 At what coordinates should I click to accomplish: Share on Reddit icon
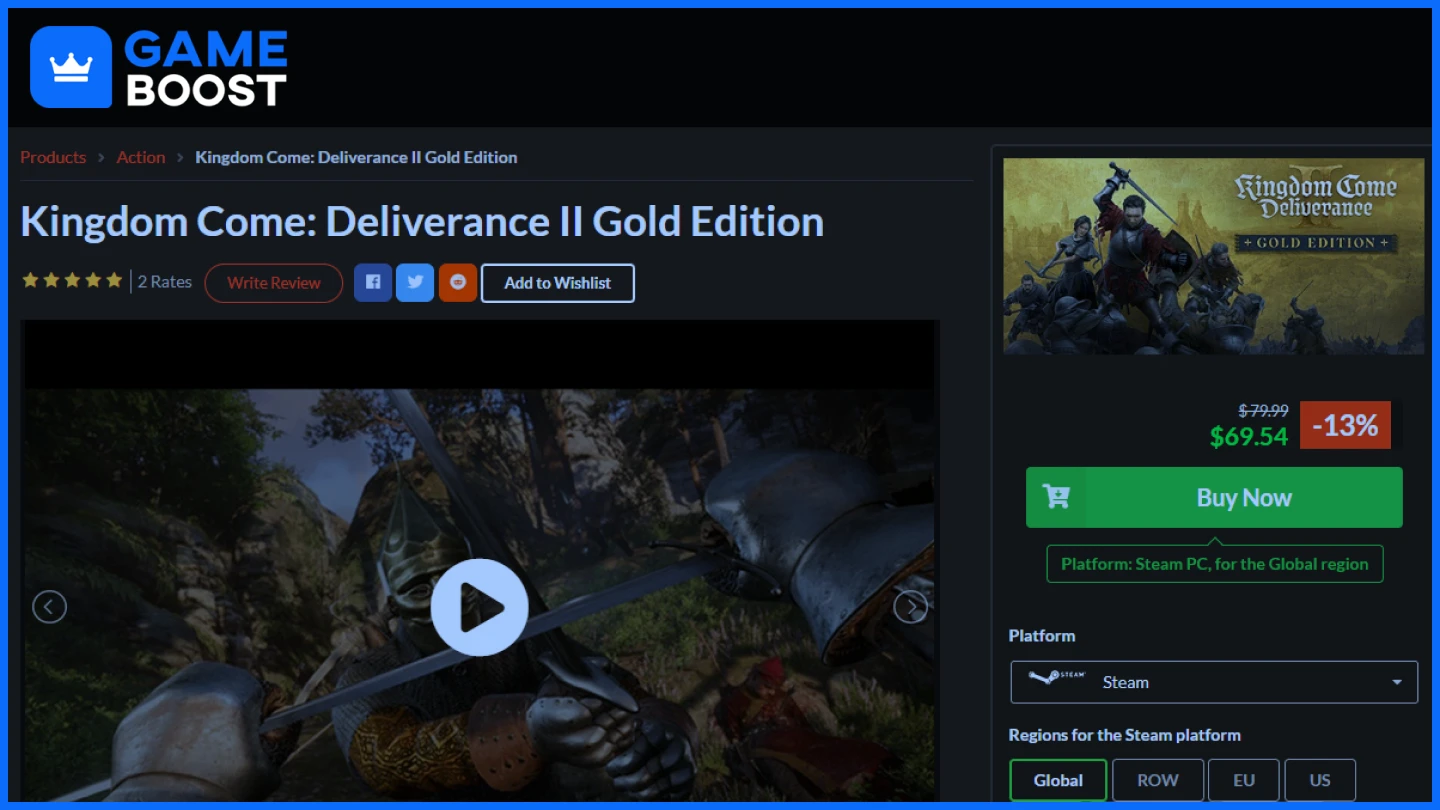point(458,283)
